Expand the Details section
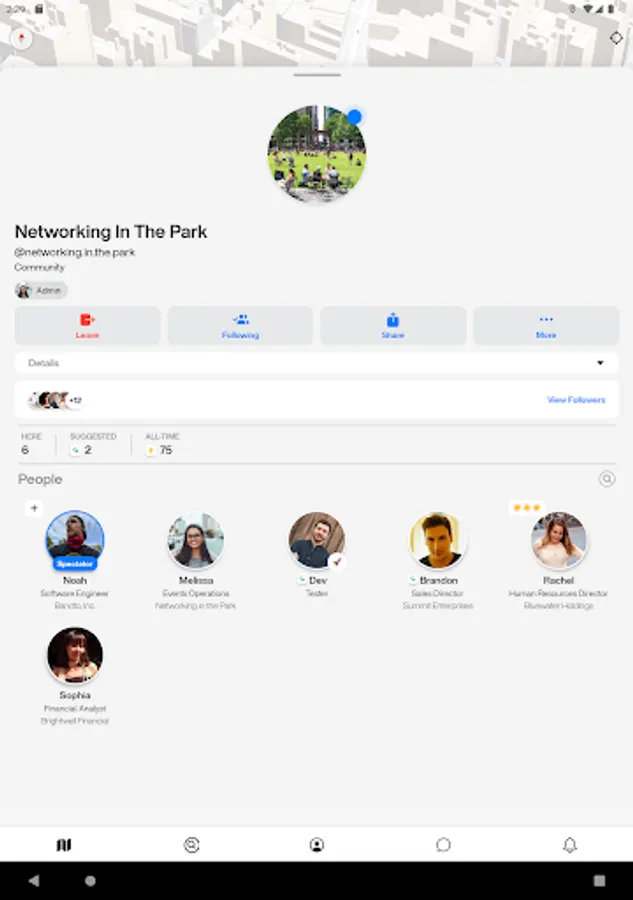 [x=317, y=363]
